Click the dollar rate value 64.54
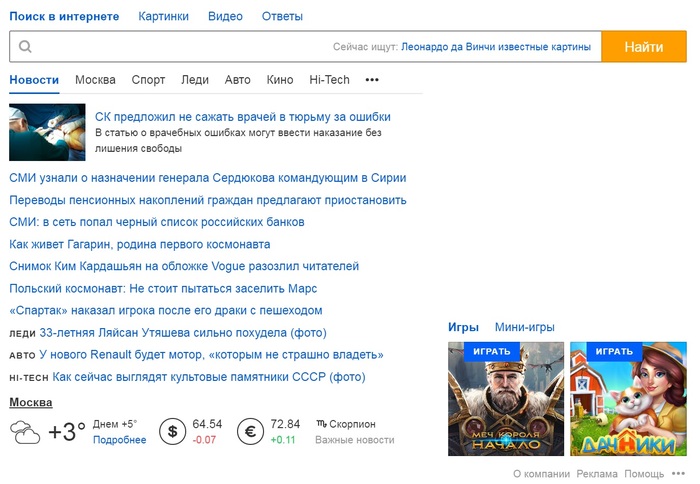 click(x=207, y=424)
